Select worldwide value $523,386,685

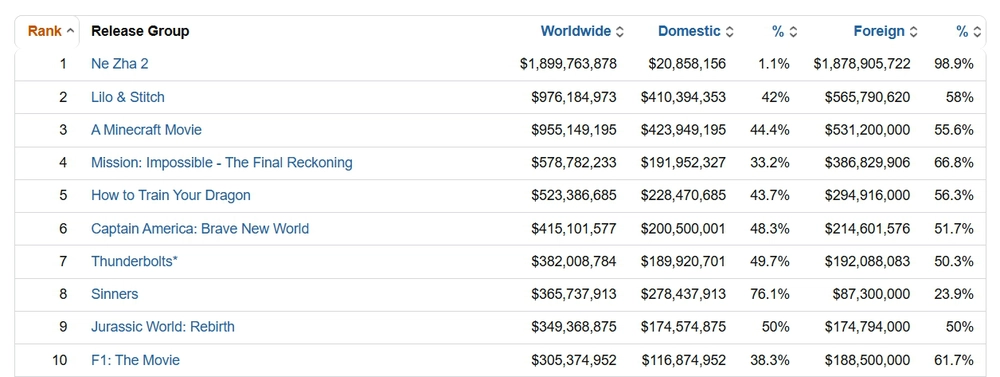coord(574,195)
